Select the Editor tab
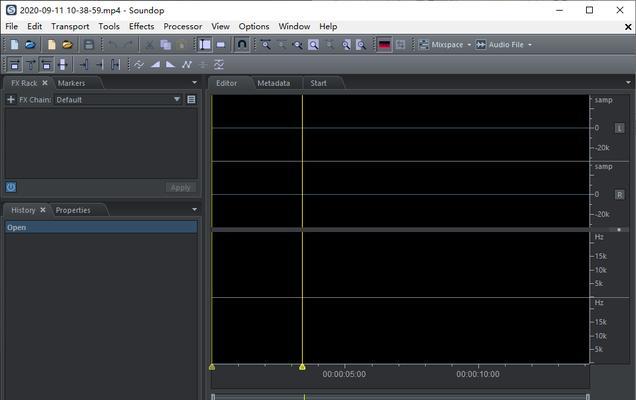The height and width of the screenshot is (400, 636). tap(226, 83)
